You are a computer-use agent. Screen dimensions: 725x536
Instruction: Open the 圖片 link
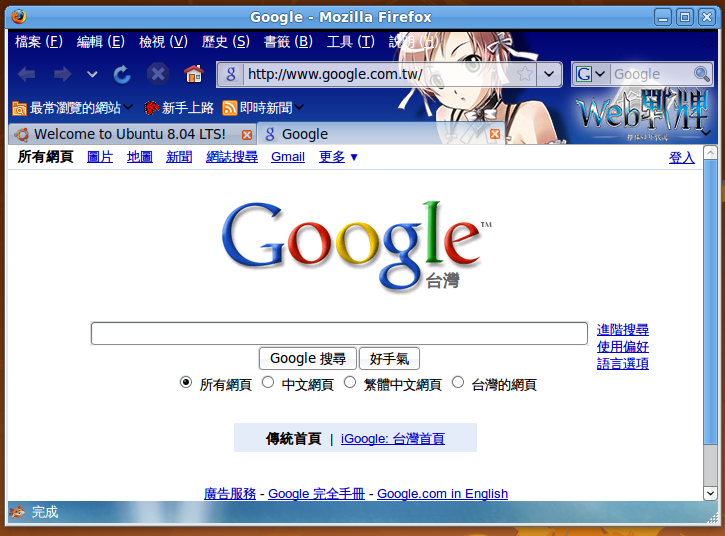click(x=100, y=157)
